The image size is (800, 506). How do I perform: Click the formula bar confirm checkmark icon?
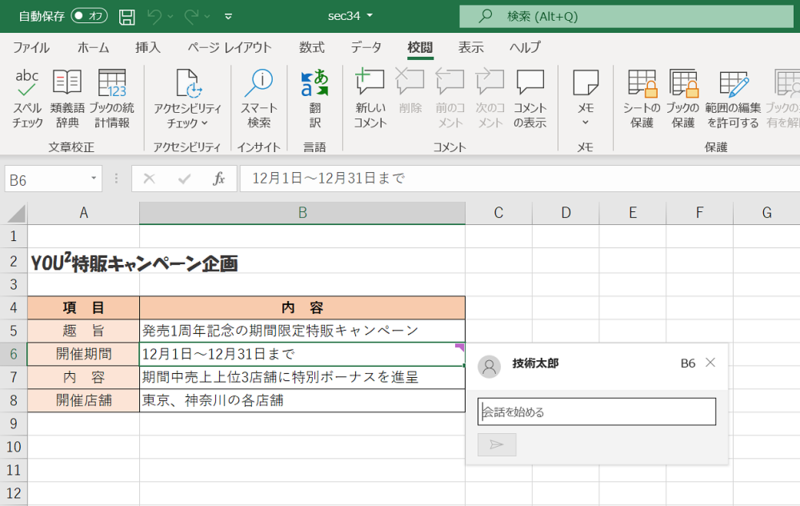pyautogui.click(x=184, y=179)
